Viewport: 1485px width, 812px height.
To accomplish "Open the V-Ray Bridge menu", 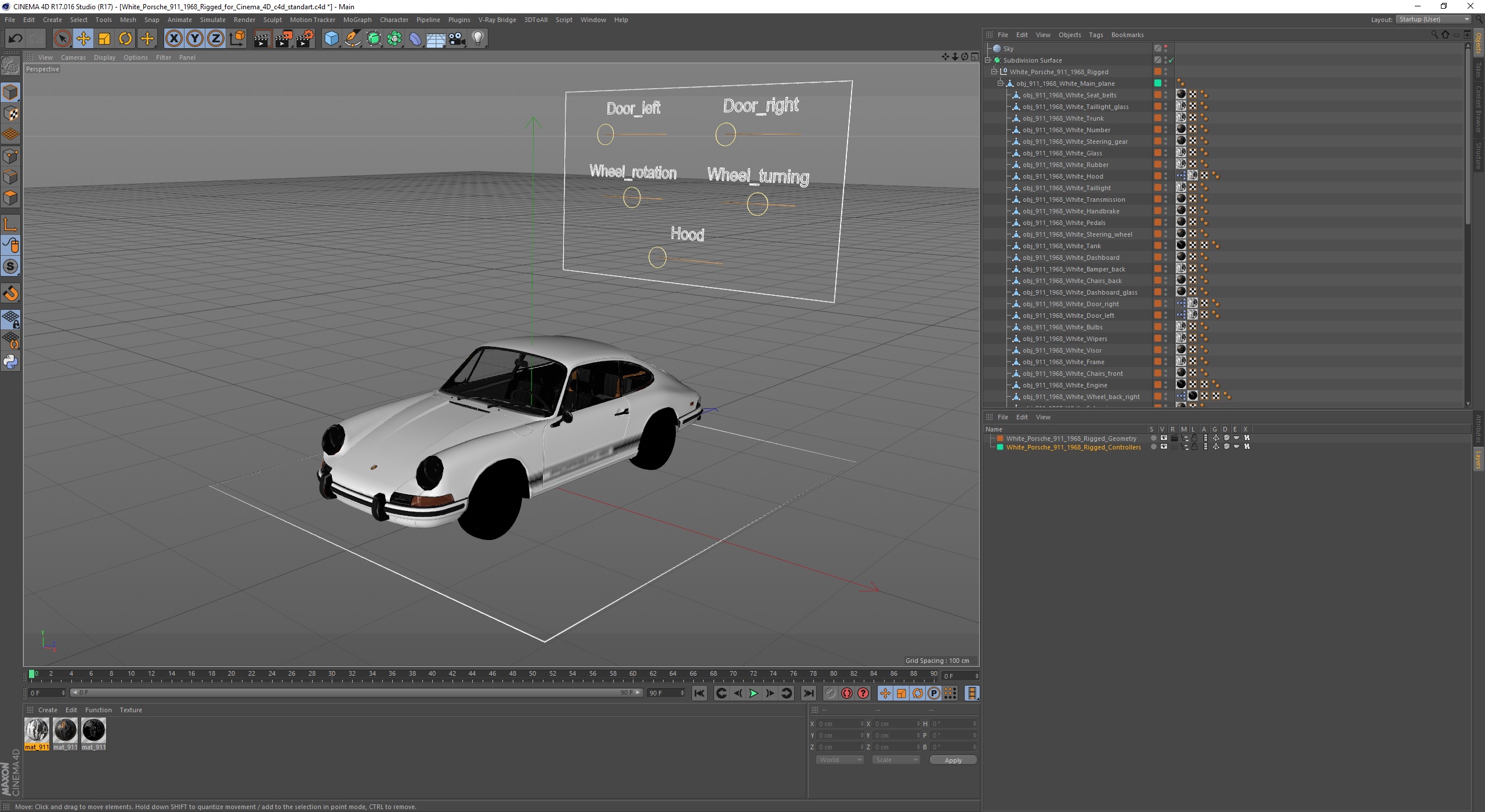I will tap(497, 20).
